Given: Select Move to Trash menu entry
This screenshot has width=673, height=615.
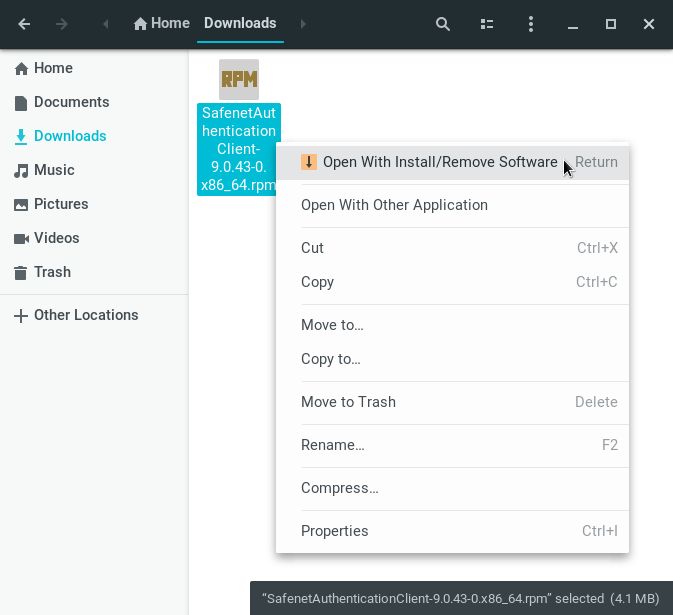Looking at the screenshot, I should click(x=452, y=402).
